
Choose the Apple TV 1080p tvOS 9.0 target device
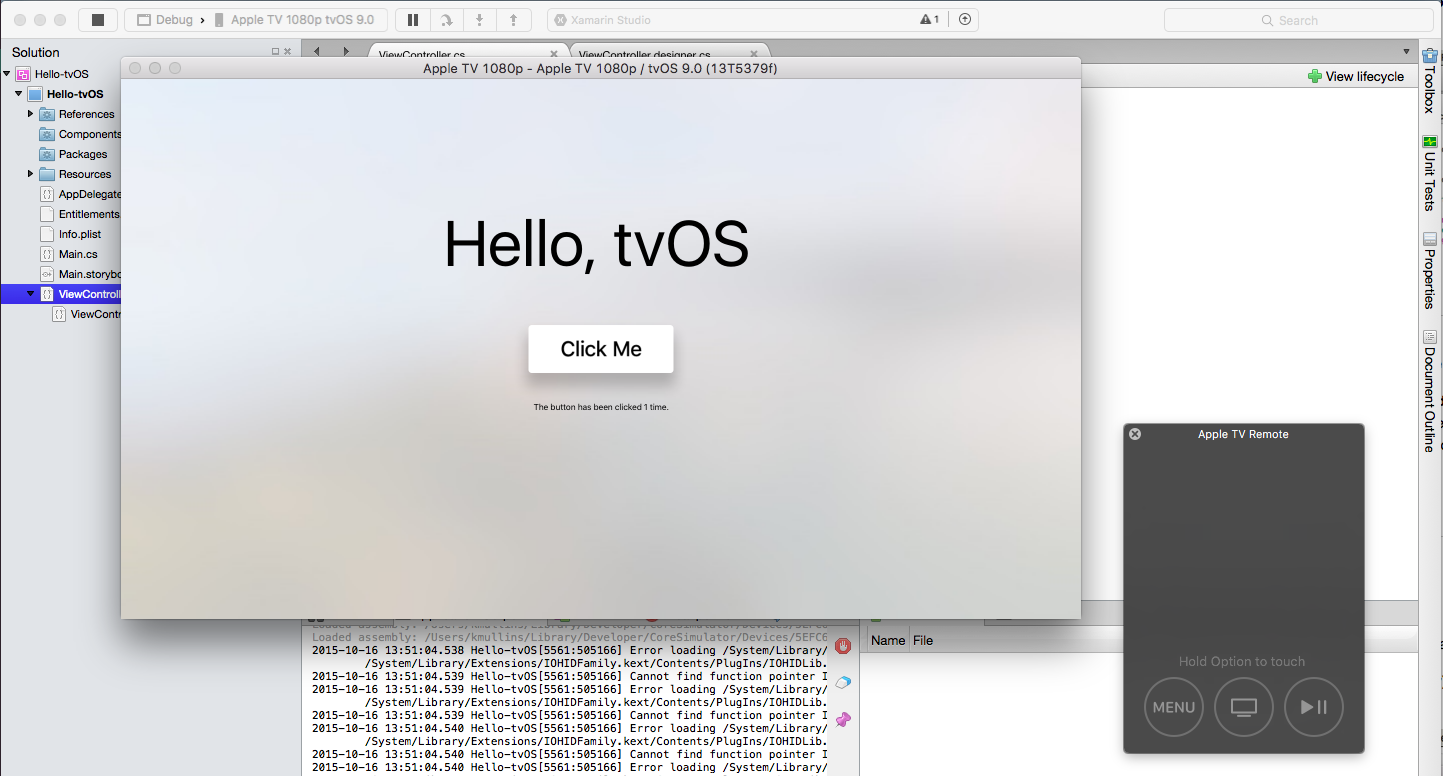click(295, 20)
